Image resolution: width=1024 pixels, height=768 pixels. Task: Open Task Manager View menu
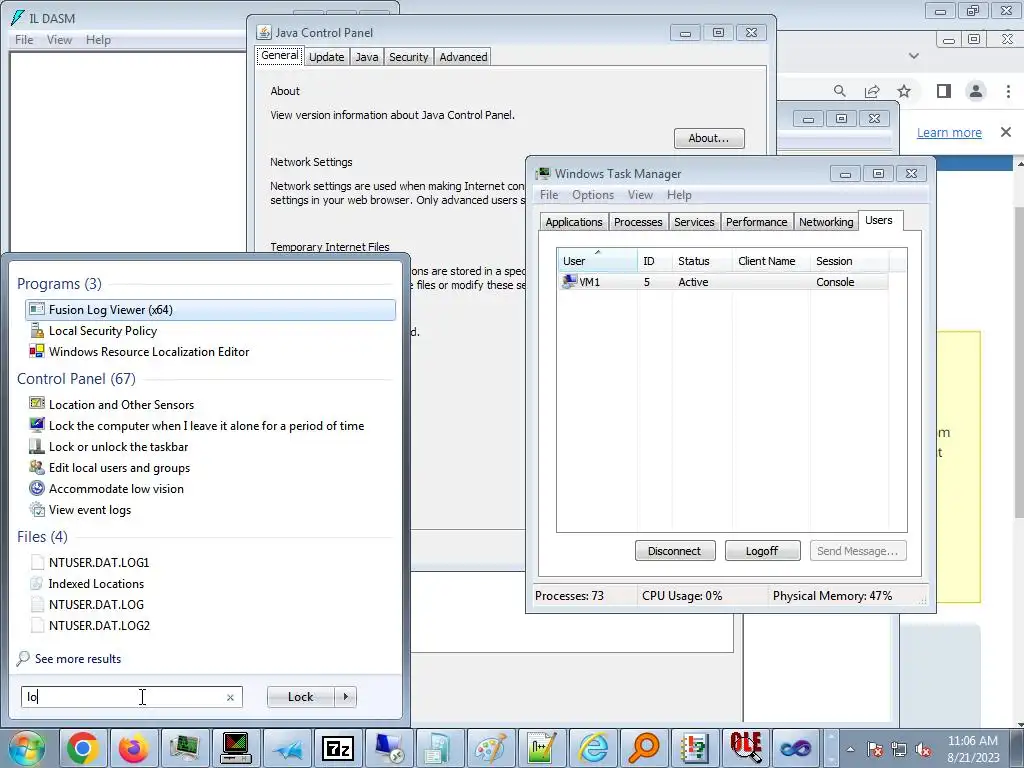coord(640,195)
